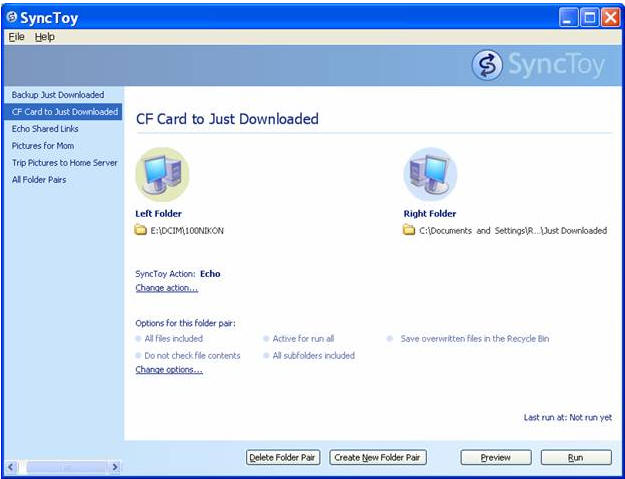Select the Echo Shared Links folder pair
Screen dimensions: 625x479
click(45, 129)
